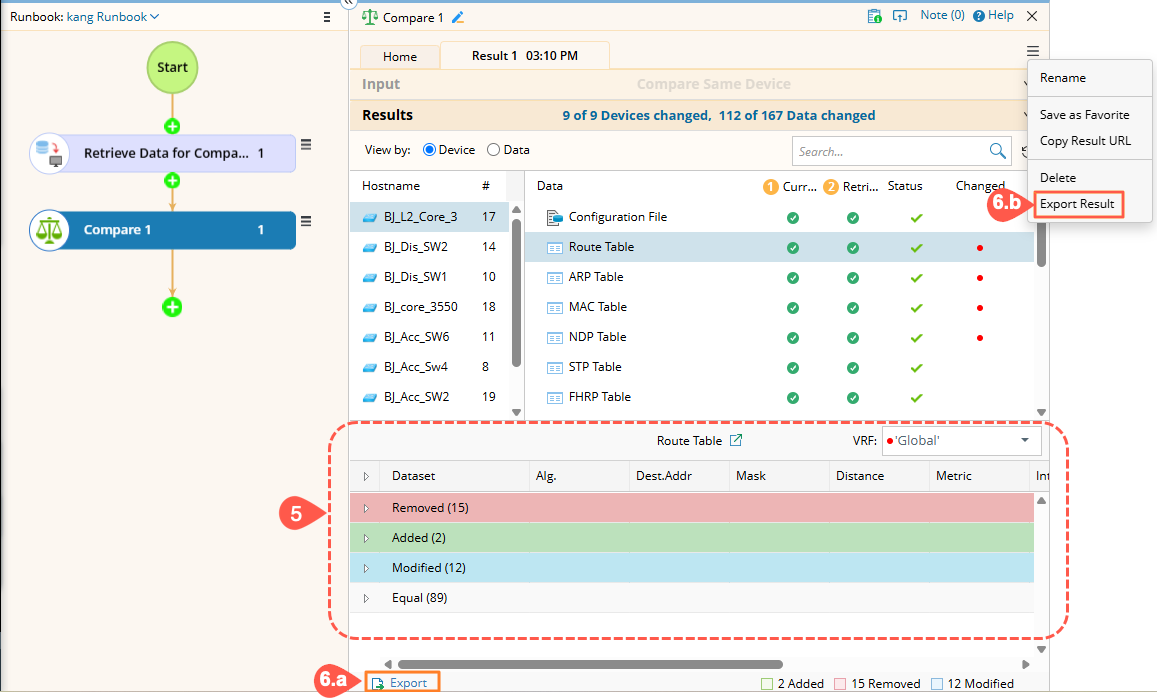Switch to the Home tab
This screenshot has width=1157, height=700.
(400, 57)
